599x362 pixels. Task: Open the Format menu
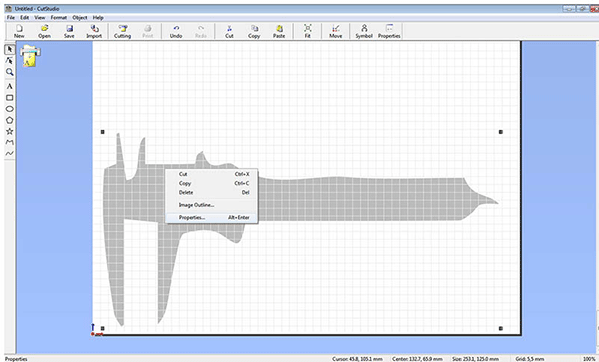[x=59, y=18]
